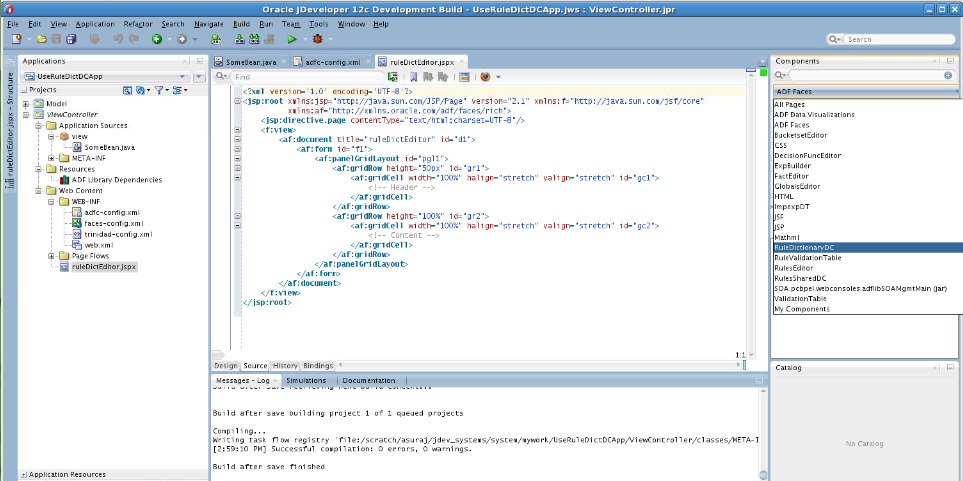Click the Save All toolbar icon
The width and height of the screenshot is (963, 481).
click(x=72, y=39)
